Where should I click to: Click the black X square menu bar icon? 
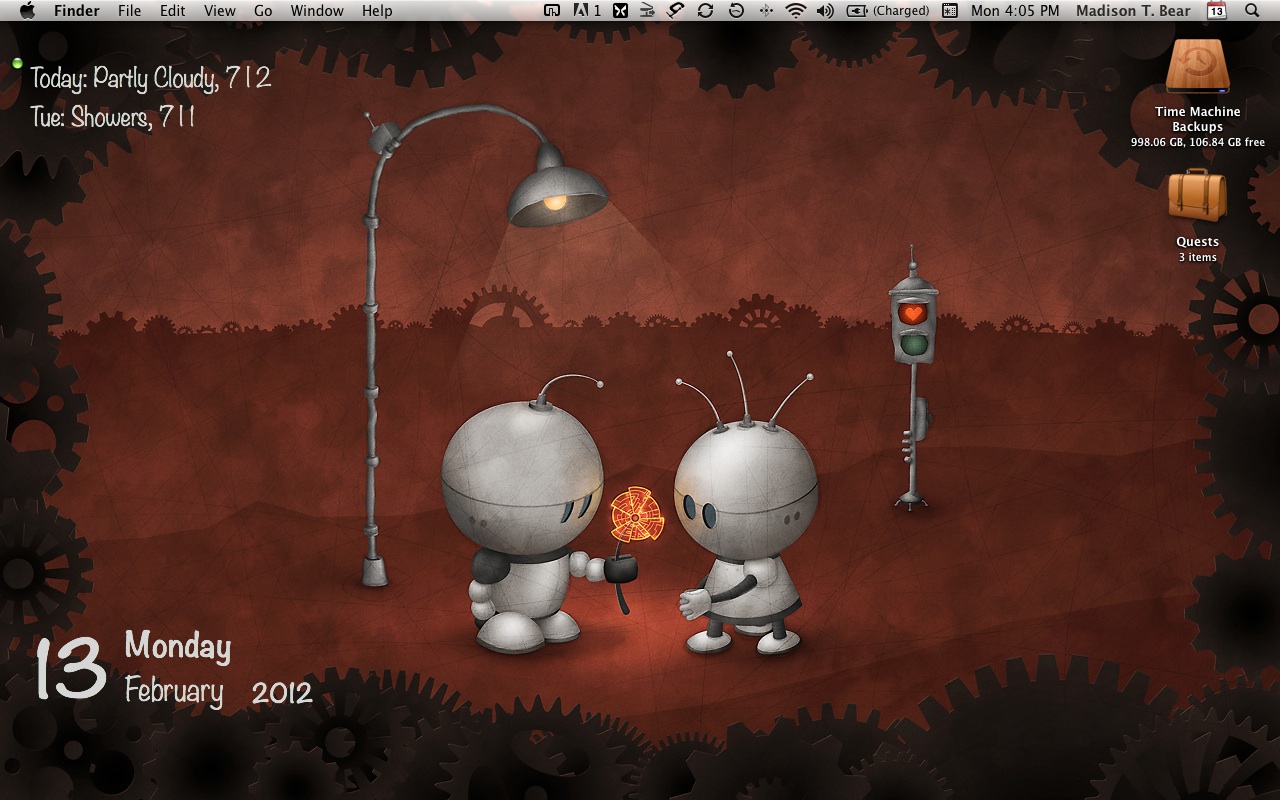pyautogui.click(x=621, y=10)
